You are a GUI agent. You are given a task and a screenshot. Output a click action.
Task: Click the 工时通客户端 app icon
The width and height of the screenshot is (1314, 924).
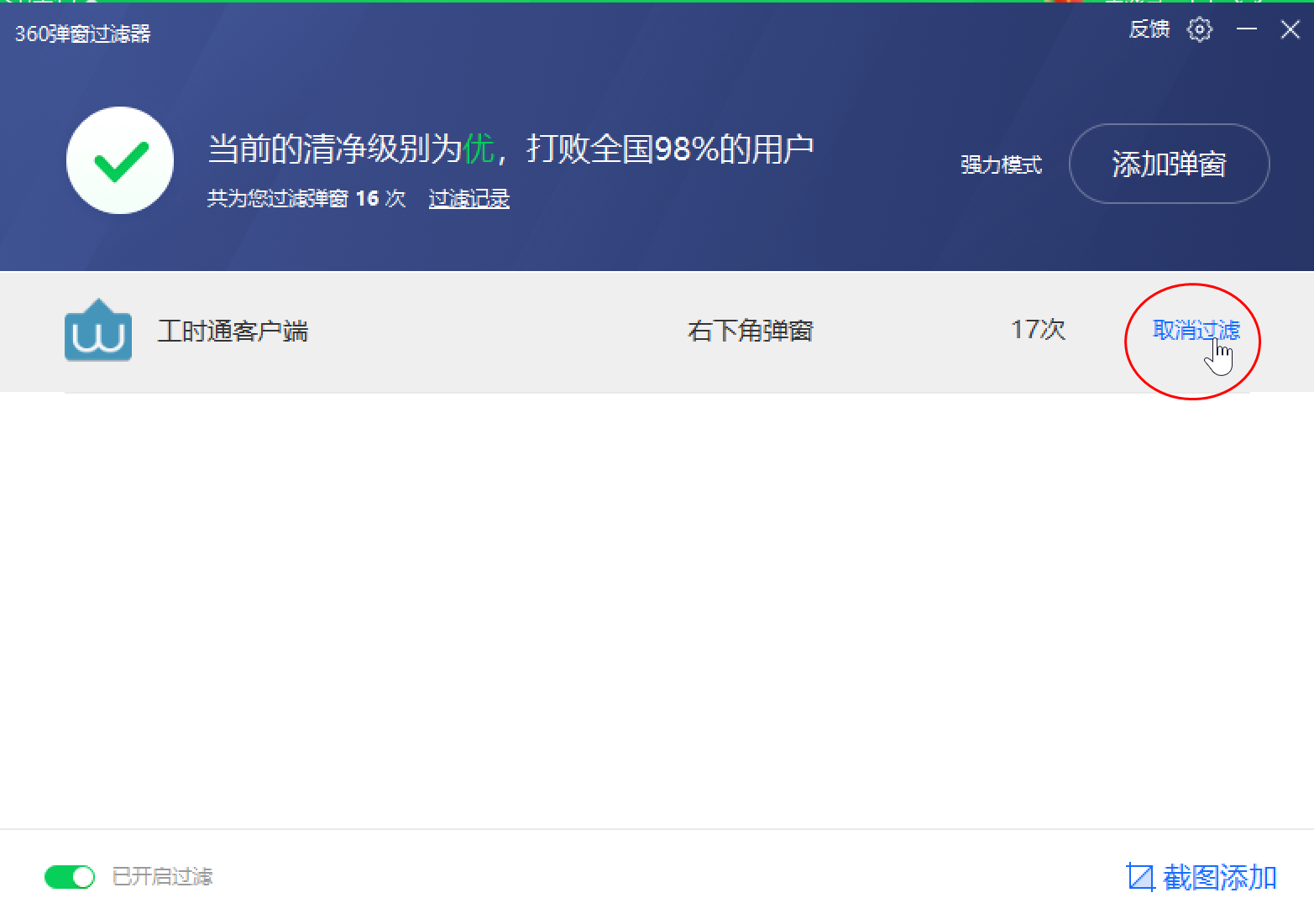(98, 330)
